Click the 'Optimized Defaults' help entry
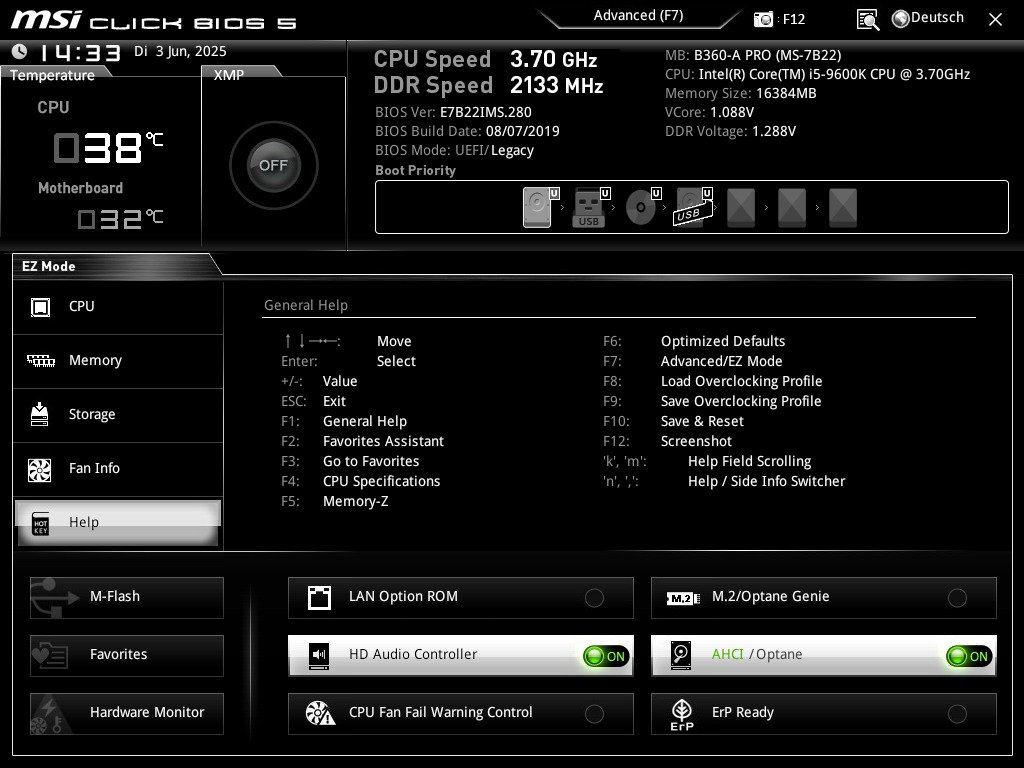This screenshot has width=1024, height=768. (x=723, y=342)
